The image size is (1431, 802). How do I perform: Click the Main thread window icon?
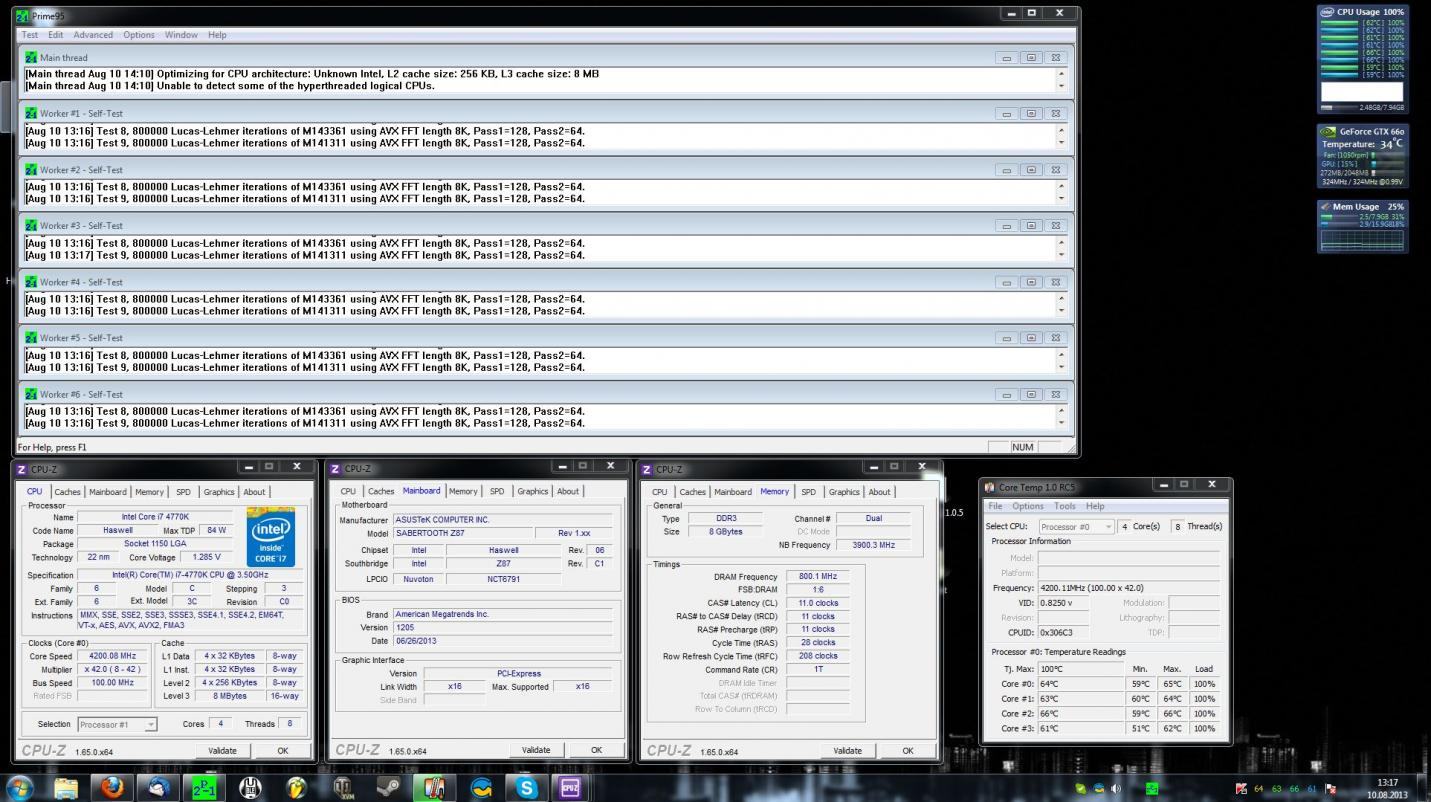pyautogui.click(x=31, y=57)
